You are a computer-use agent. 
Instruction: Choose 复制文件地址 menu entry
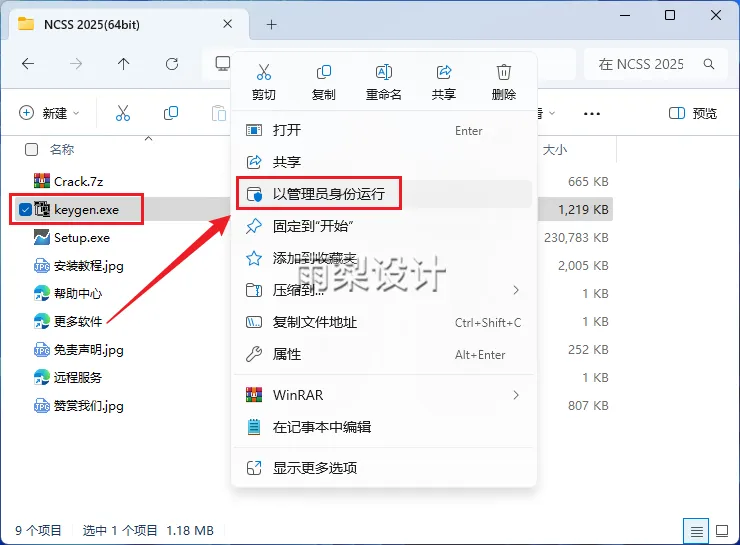[x=384, y=322]
